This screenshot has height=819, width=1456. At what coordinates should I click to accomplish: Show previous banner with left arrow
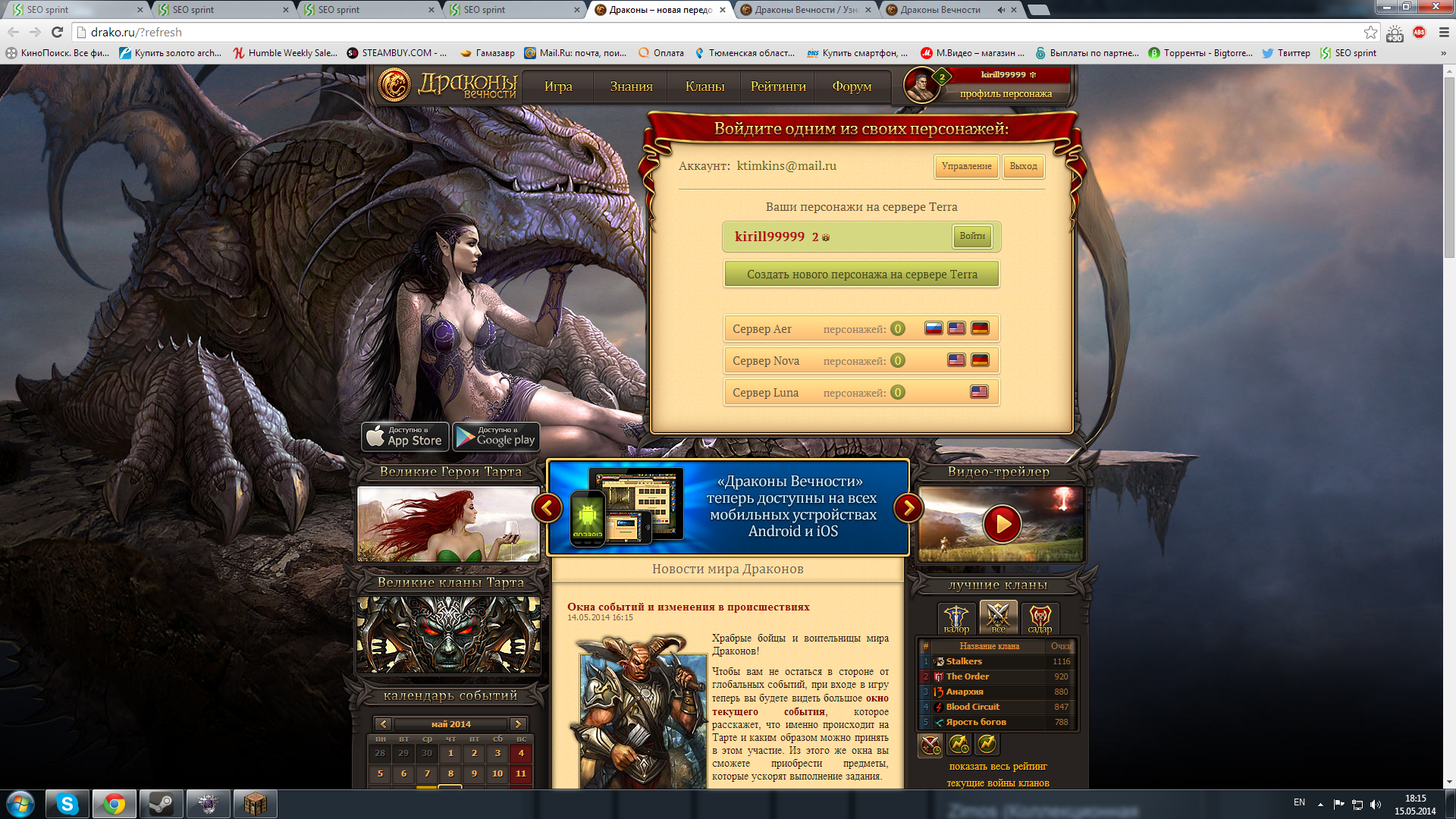click(x=548, y=508)
